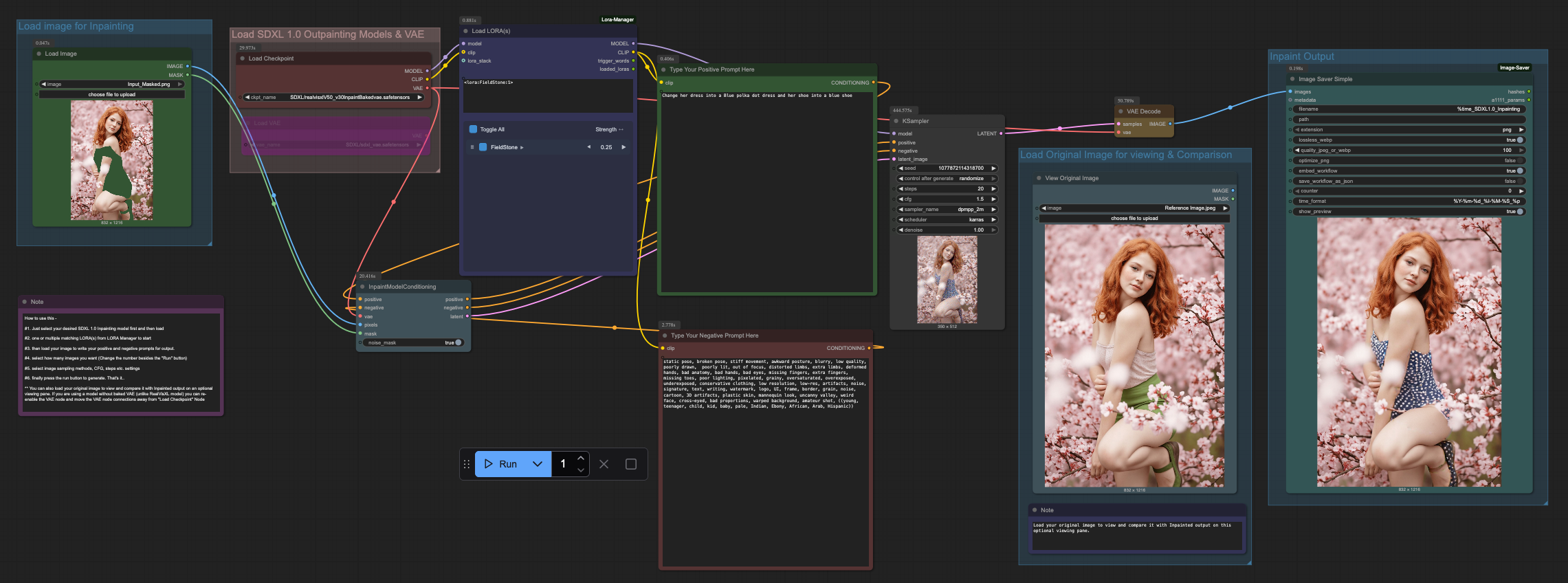Click choose file to upload in Load Image node
This screenshot has height=583, width=1568.
point(111,95)
